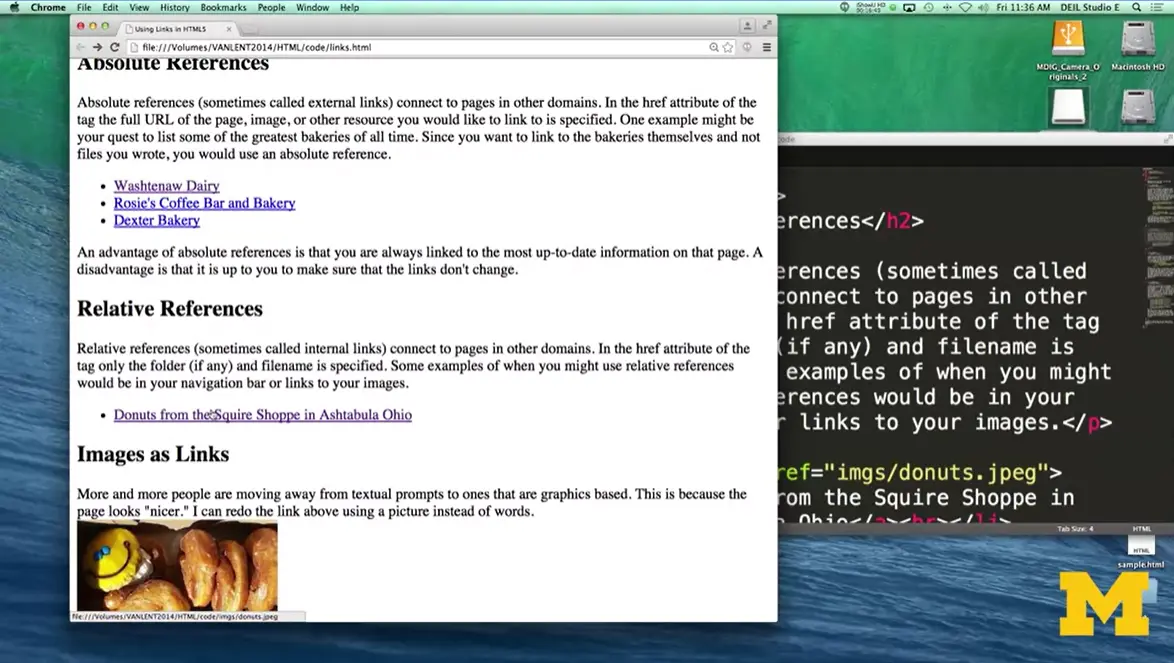
Task: Open the Bookmarks menu
Action: [223, 7]
